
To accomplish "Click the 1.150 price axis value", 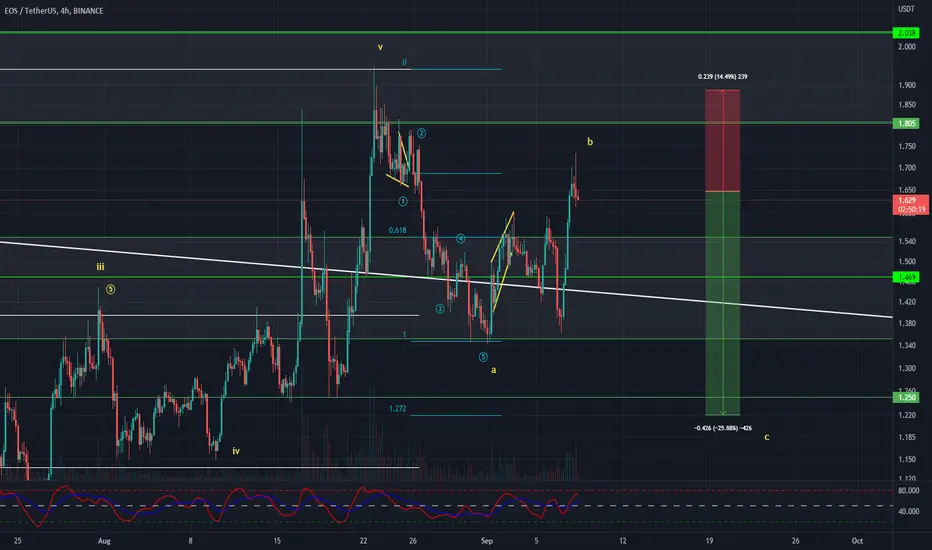I will (907, 460).
